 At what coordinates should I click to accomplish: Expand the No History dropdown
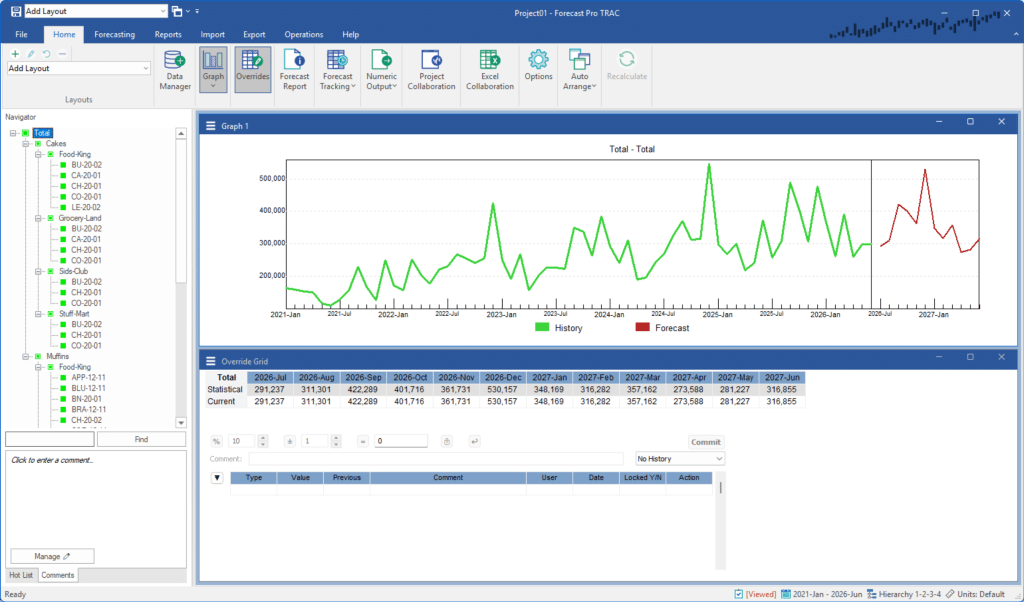coord(680,458)
